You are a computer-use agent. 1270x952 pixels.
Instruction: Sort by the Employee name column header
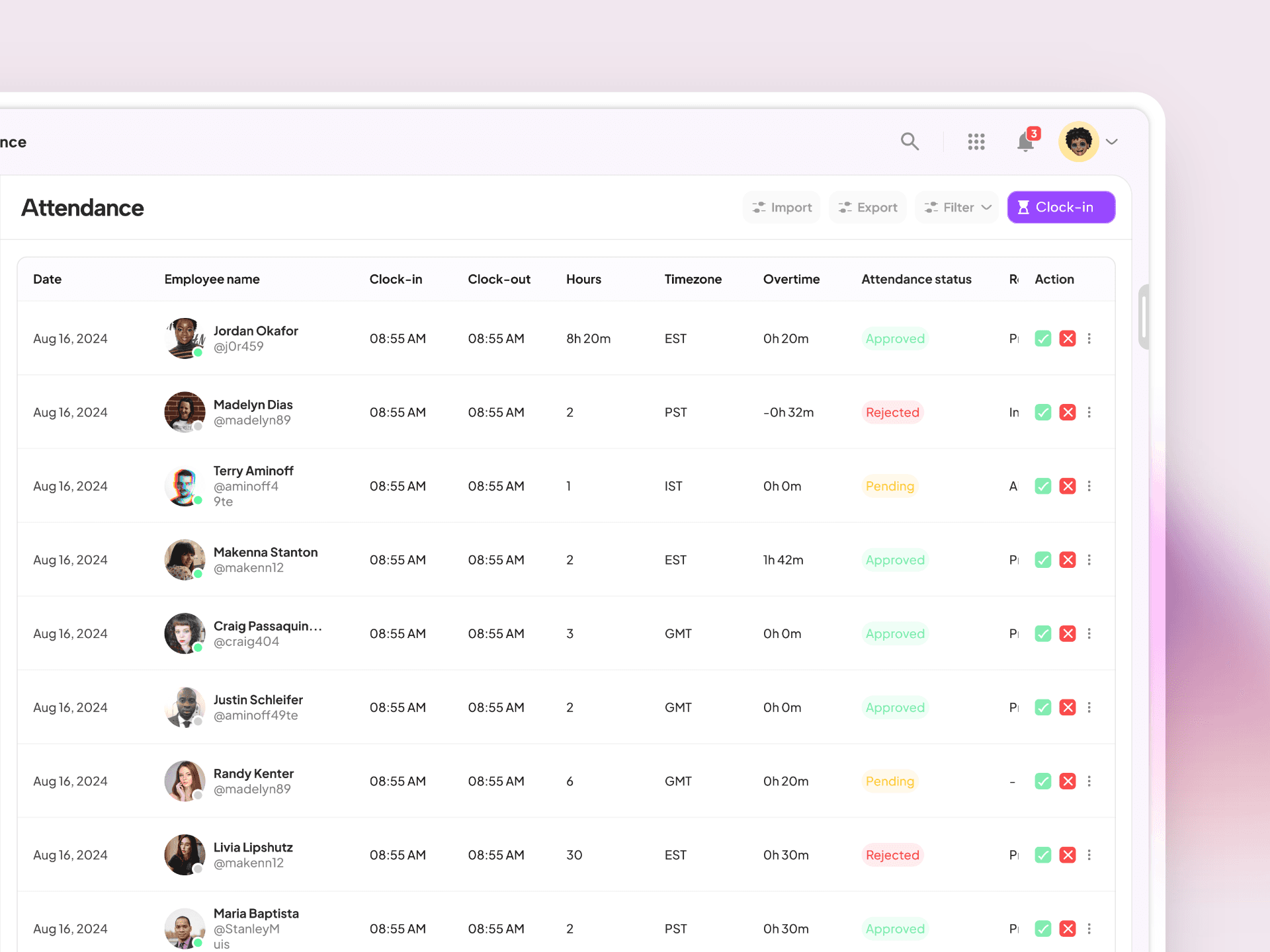[x=212, y=279]
